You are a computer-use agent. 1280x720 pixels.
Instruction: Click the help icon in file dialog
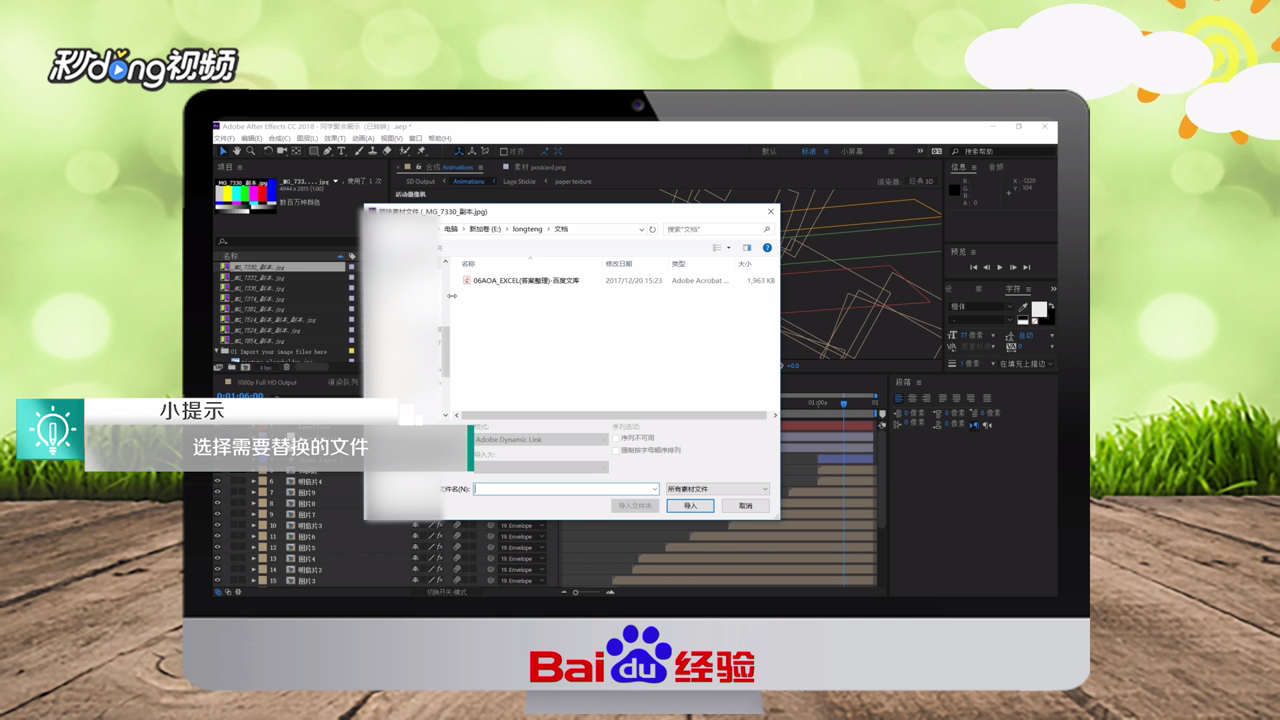(x=767, y=248)
